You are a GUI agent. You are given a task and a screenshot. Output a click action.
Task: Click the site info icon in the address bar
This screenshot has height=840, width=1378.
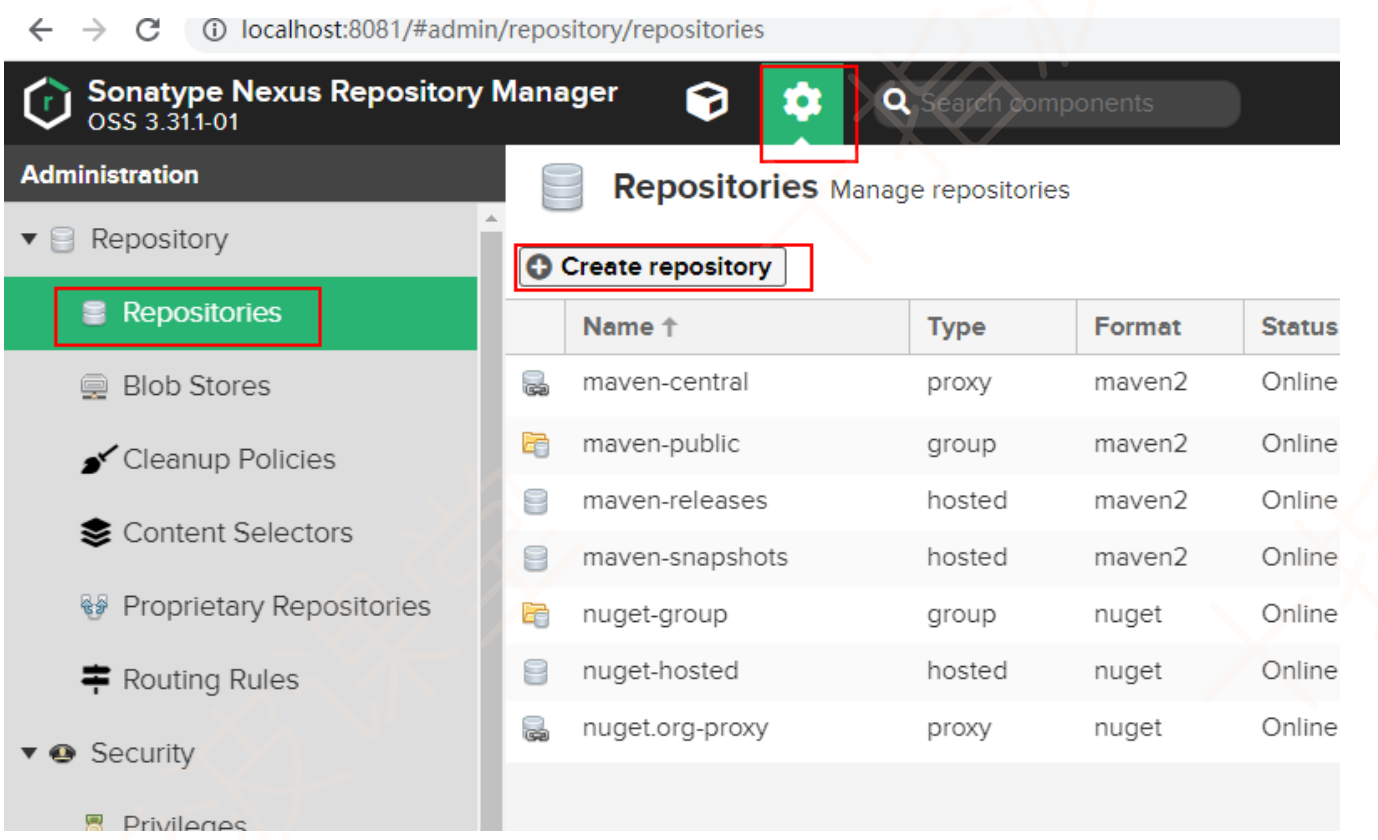(214, 31)
